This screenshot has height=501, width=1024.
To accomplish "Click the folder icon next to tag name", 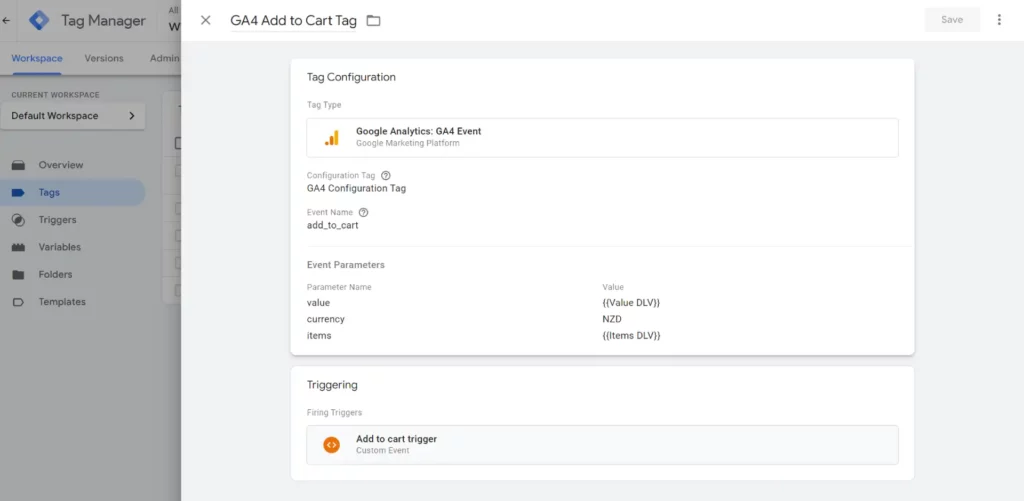I will click(373, 20).
